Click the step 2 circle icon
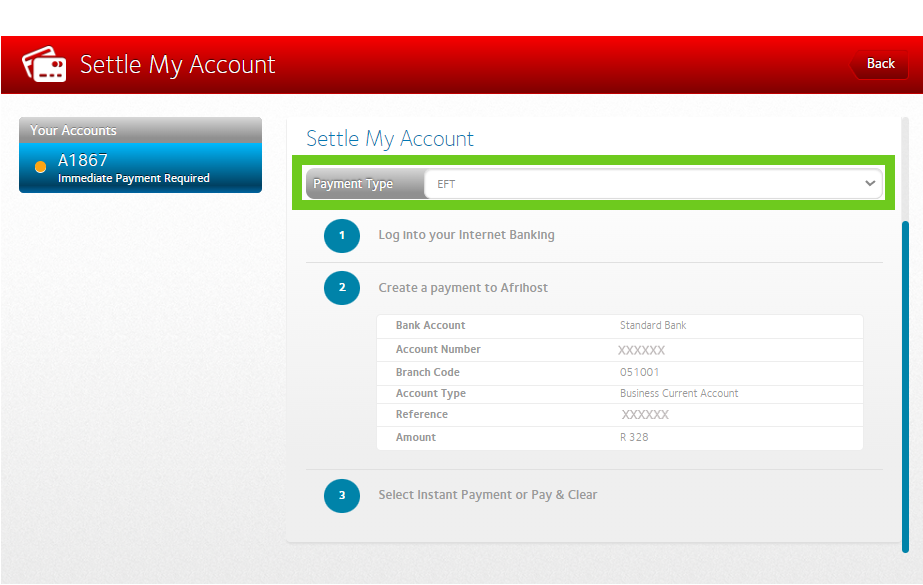The height and width of the screenshot is (585, 923). [x=342, y=288]
